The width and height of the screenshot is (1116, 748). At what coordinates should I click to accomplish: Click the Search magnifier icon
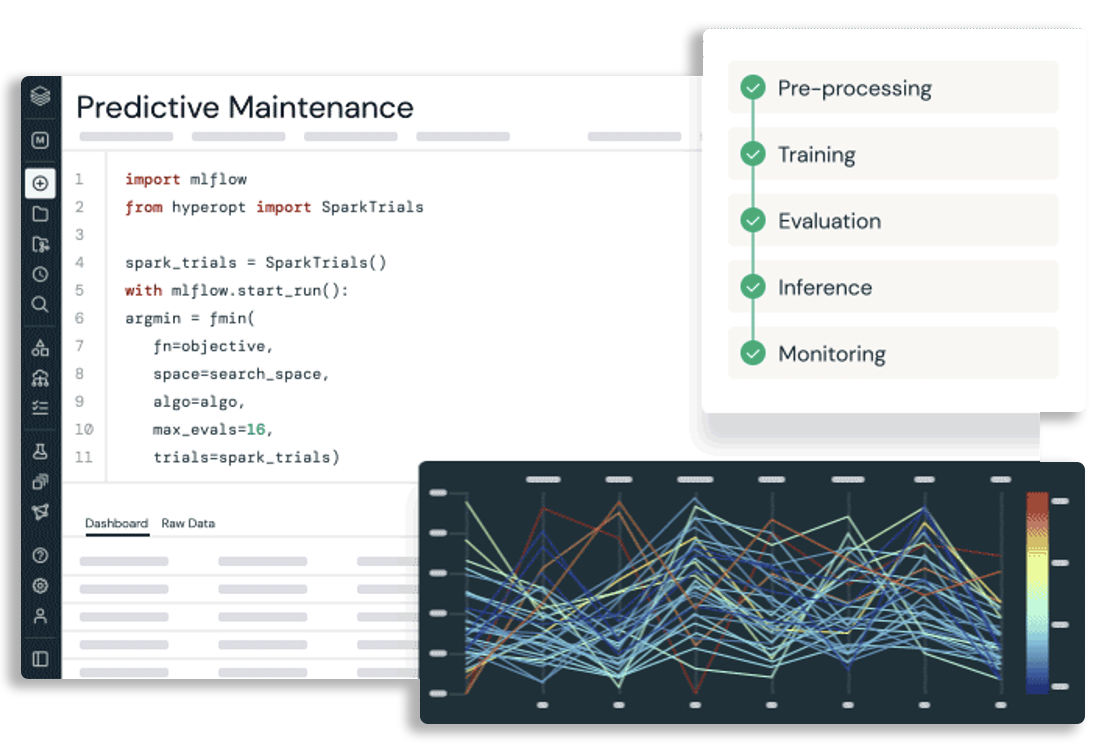(x=41, y=305)
